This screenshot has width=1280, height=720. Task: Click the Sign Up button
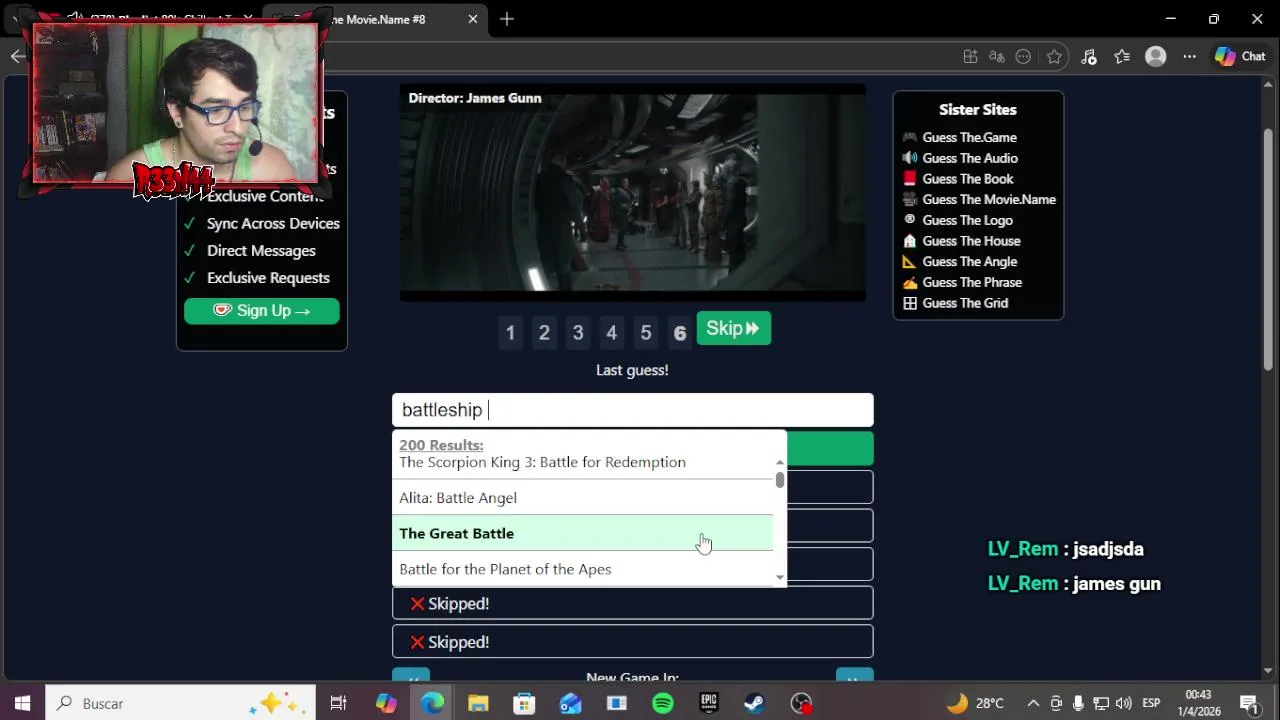point(262,311)
